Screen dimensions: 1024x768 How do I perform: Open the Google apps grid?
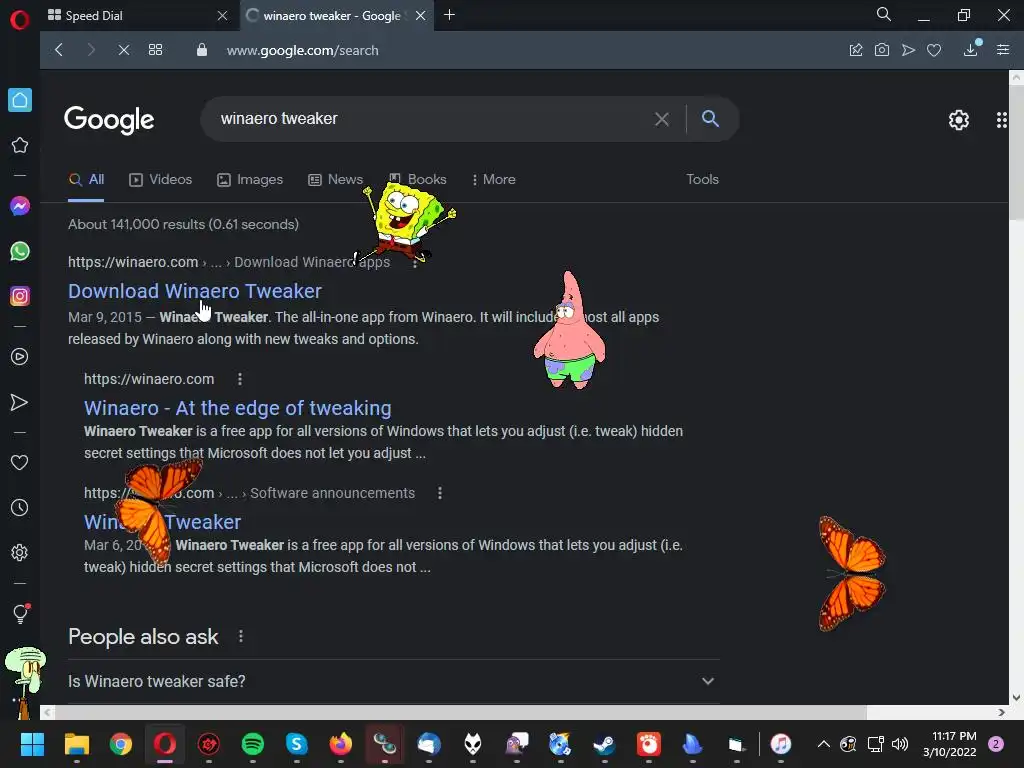(x=1002, y=120)
